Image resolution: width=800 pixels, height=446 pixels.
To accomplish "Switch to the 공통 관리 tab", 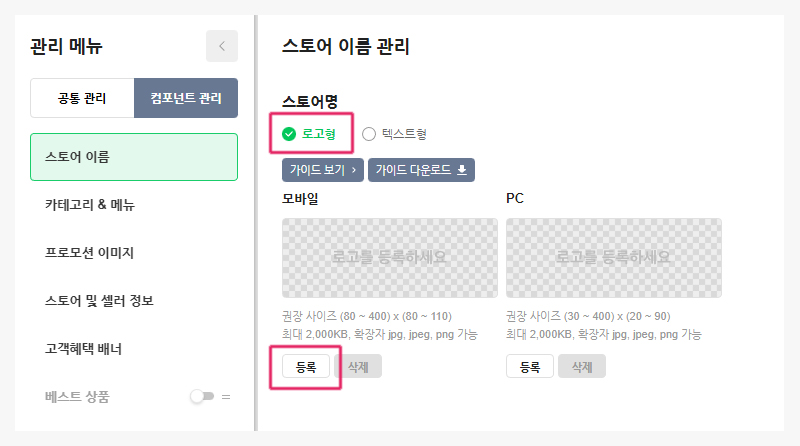I will click(82, 98).
